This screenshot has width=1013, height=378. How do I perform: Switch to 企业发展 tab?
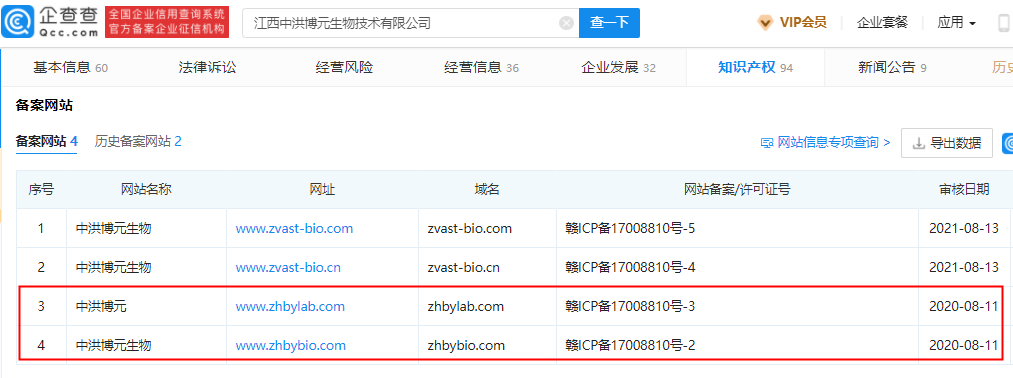(618, 68)
